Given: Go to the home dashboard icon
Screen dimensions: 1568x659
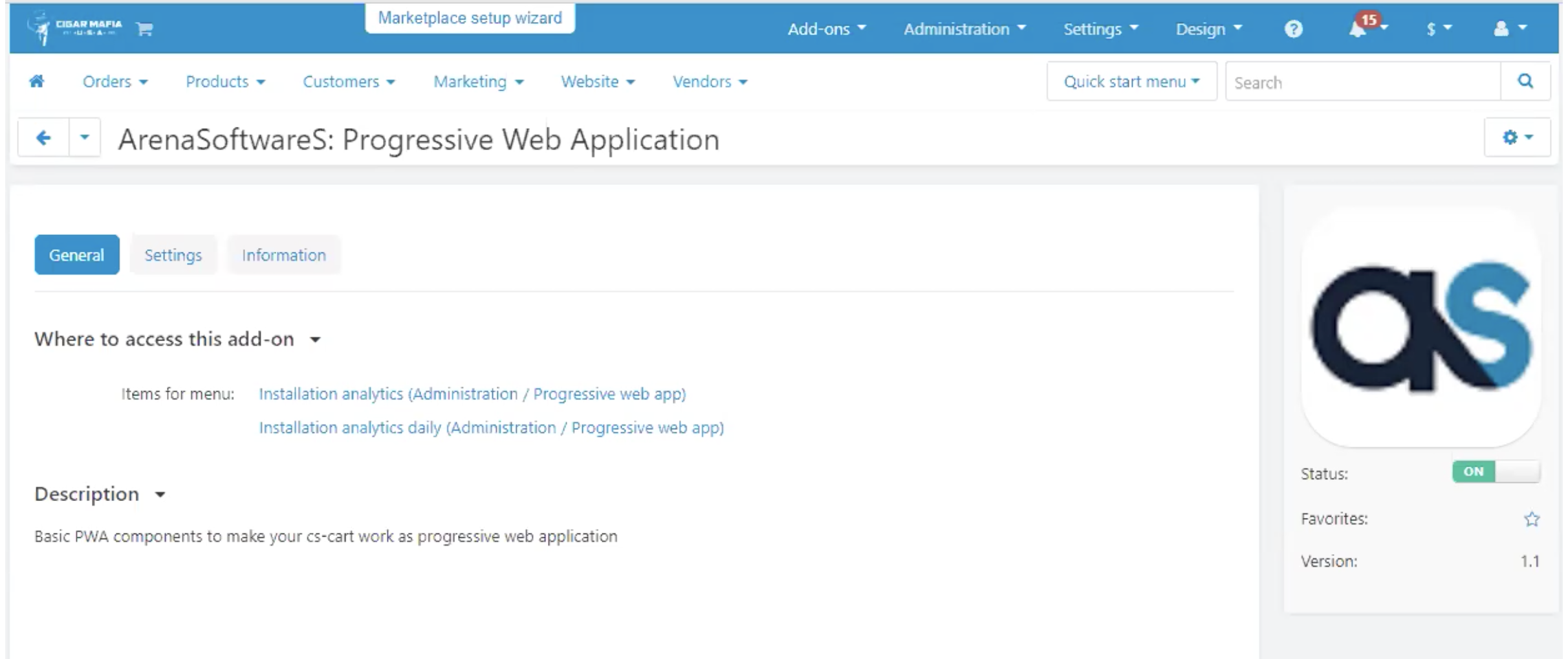Looking at the screenshot, I should 37,81.
